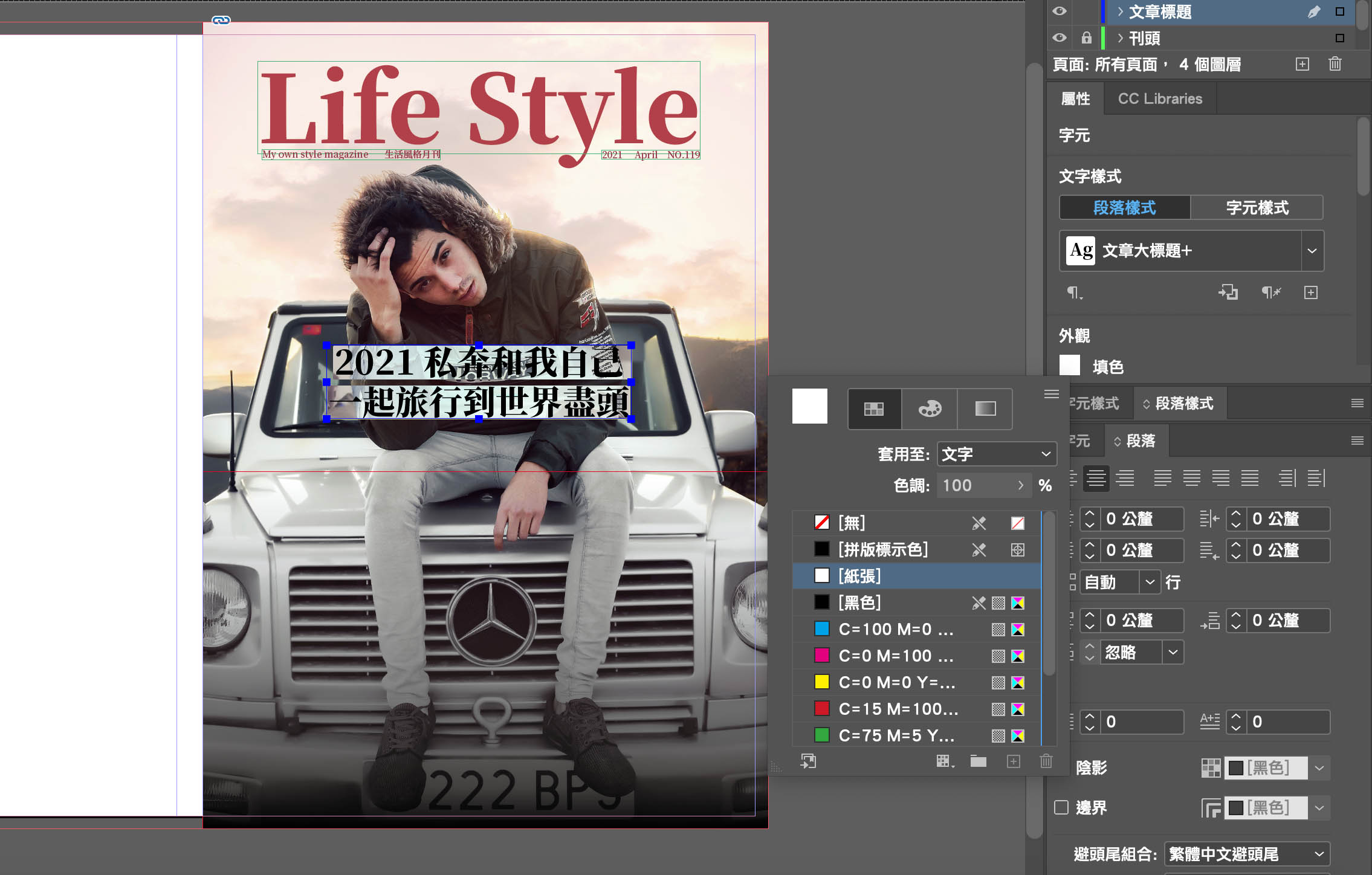Enable the 邊界 checkbox

pos(1061,807)
